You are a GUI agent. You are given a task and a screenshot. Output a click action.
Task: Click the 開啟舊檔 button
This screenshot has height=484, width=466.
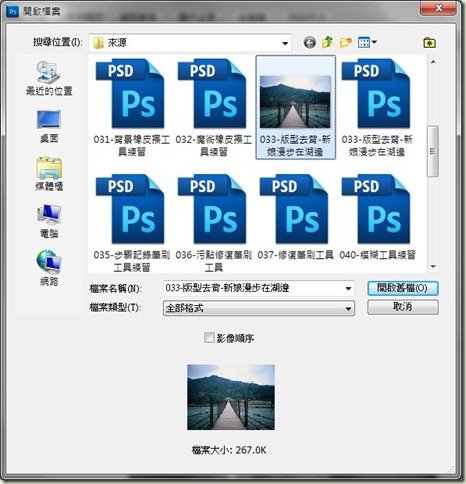[x=403, y=288]
